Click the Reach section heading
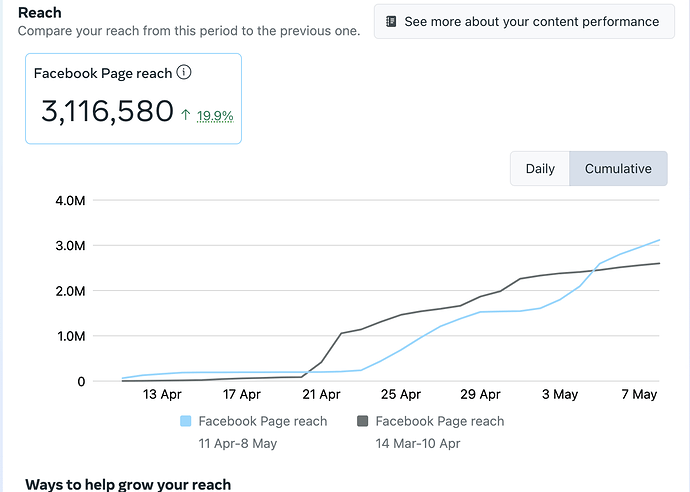 39,12
